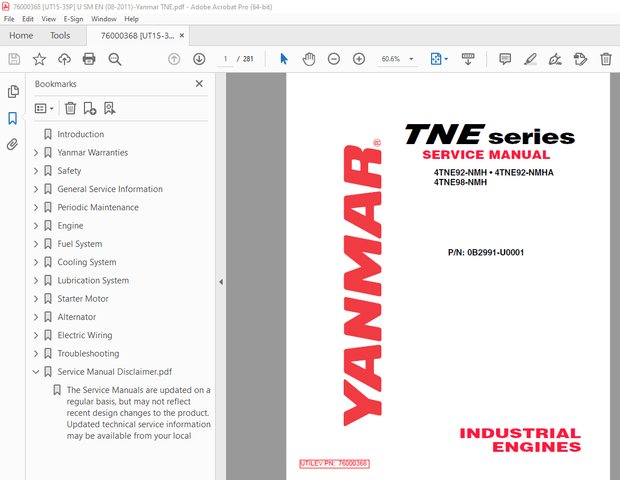
Task: Open the File menu
Action: (9, 19)
